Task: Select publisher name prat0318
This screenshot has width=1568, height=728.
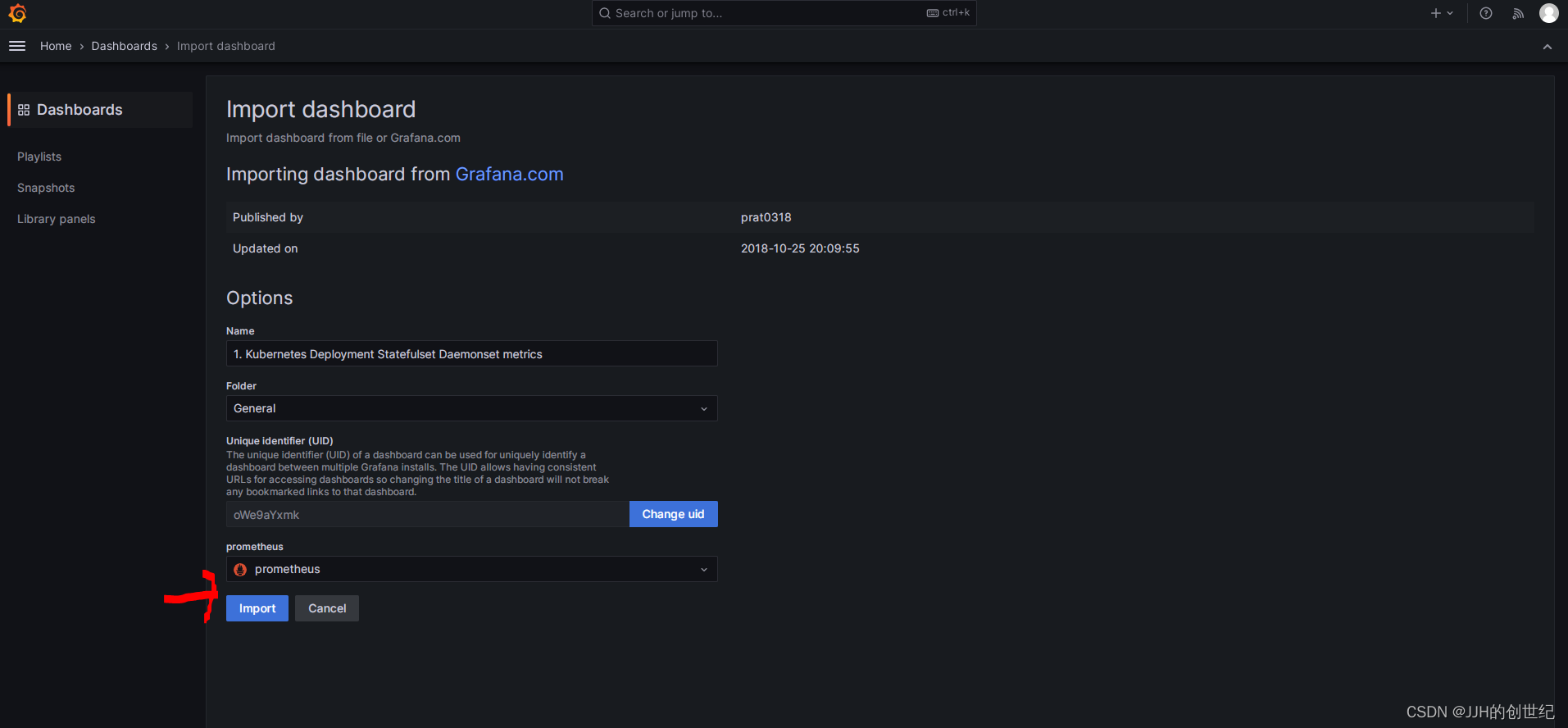Action: pos(766,217)
